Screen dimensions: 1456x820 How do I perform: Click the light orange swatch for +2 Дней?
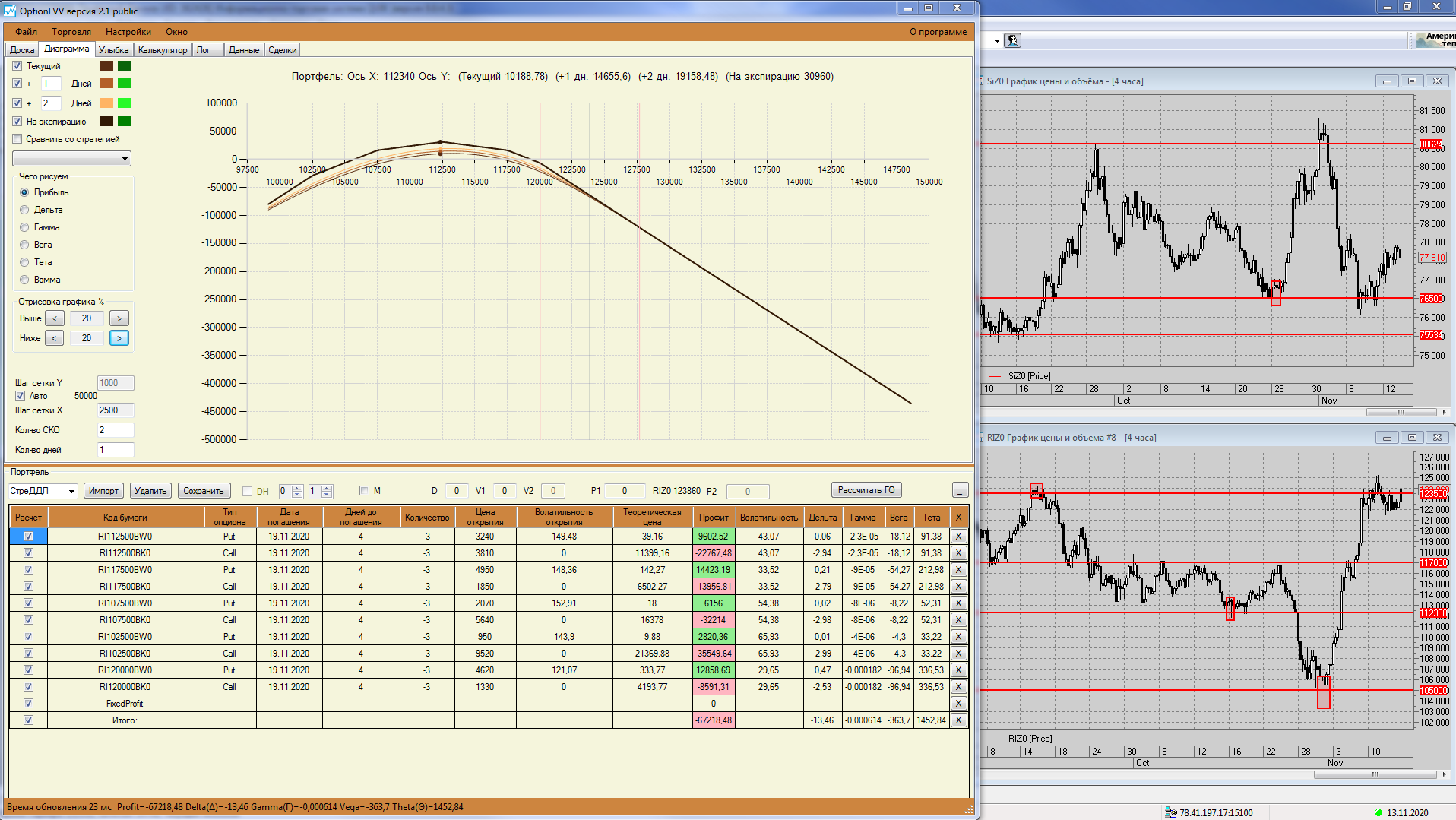(x=106, y=103)
